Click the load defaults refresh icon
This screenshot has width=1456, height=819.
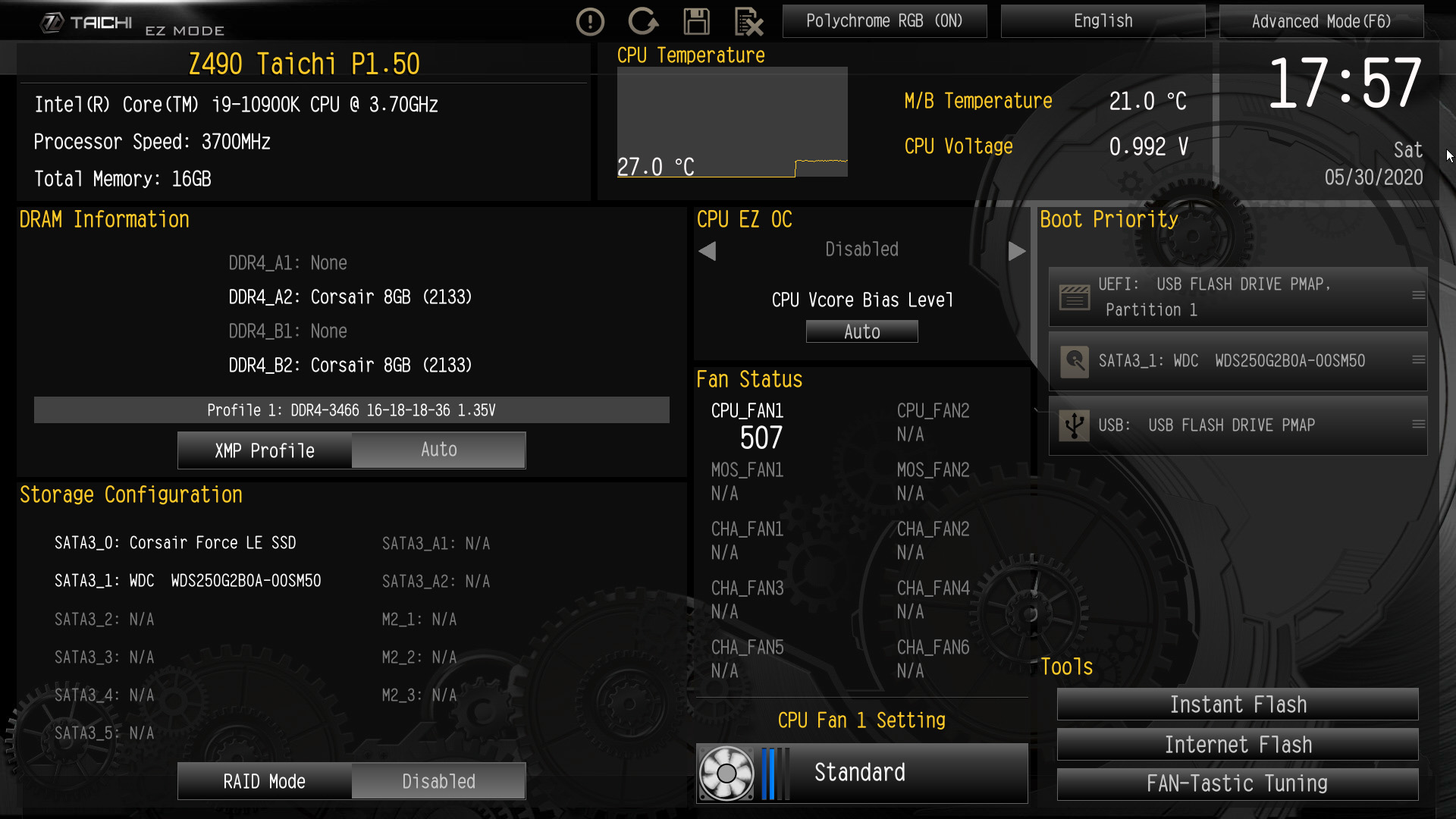tap(643, 21)
